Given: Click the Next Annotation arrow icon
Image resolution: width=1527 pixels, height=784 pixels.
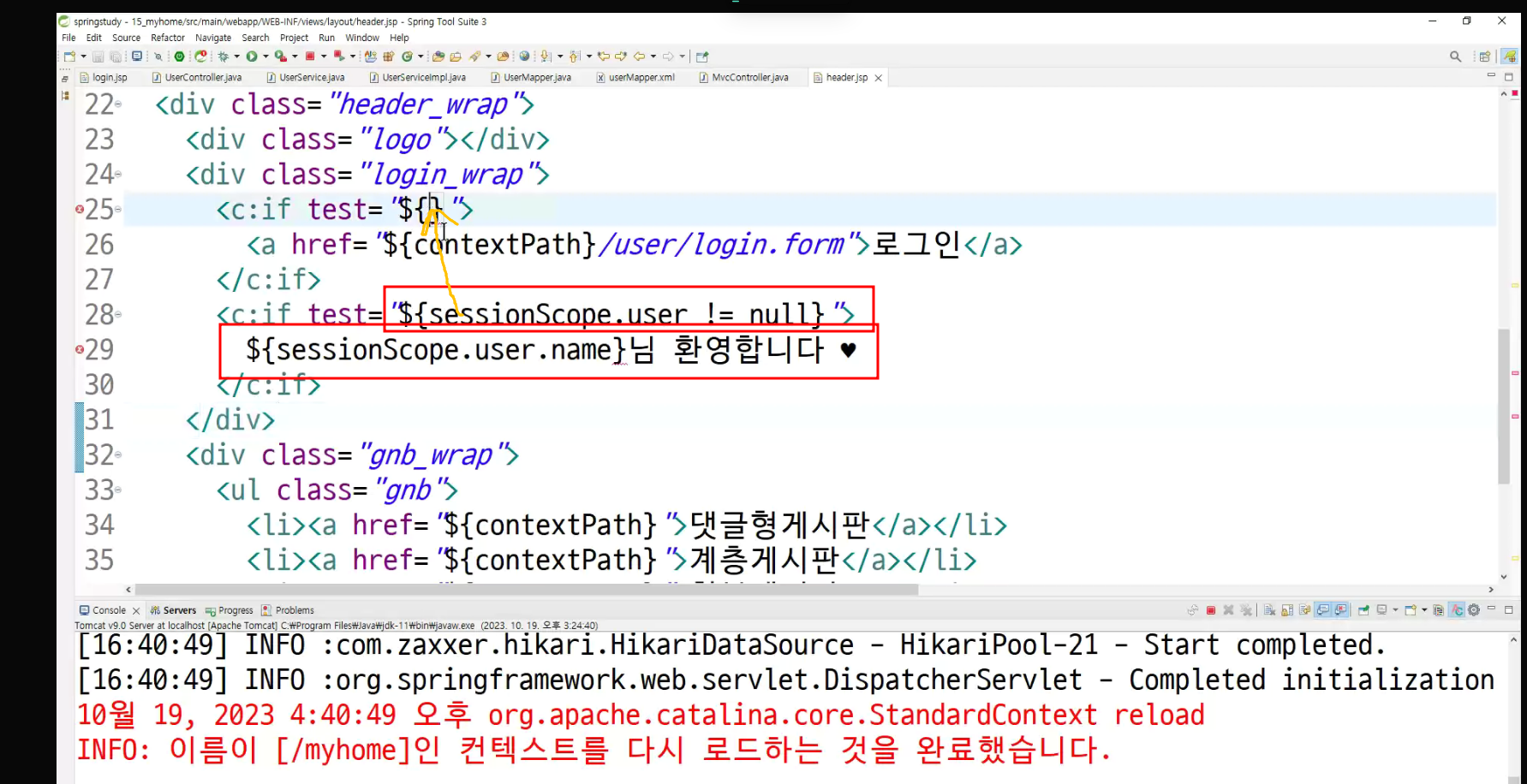Looking at the screenshot, I should point(546,56).
